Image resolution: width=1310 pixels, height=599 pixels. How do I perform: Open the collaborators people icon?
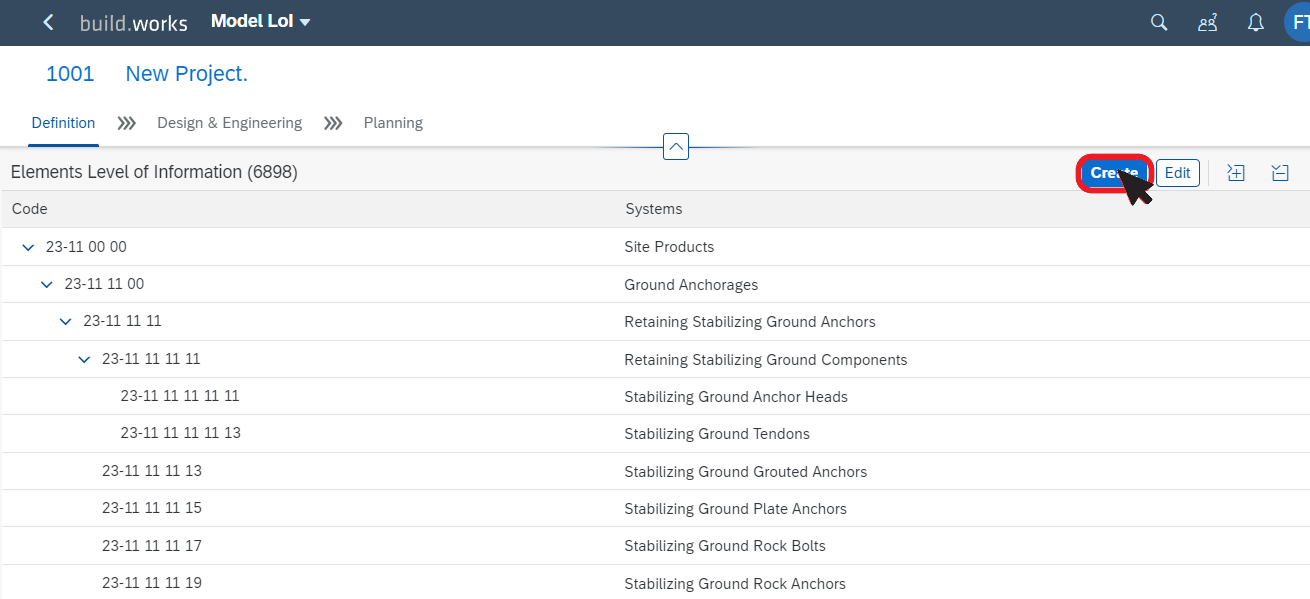tap(1207, 22)
